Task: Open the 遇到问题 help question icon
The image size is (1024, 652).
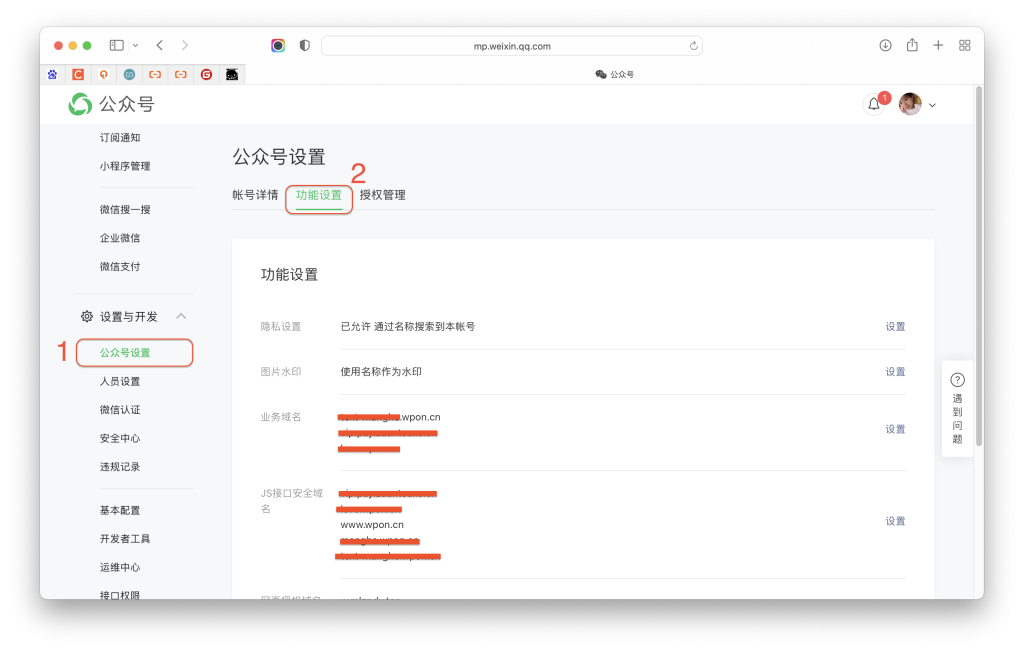Action: [957, 380]
